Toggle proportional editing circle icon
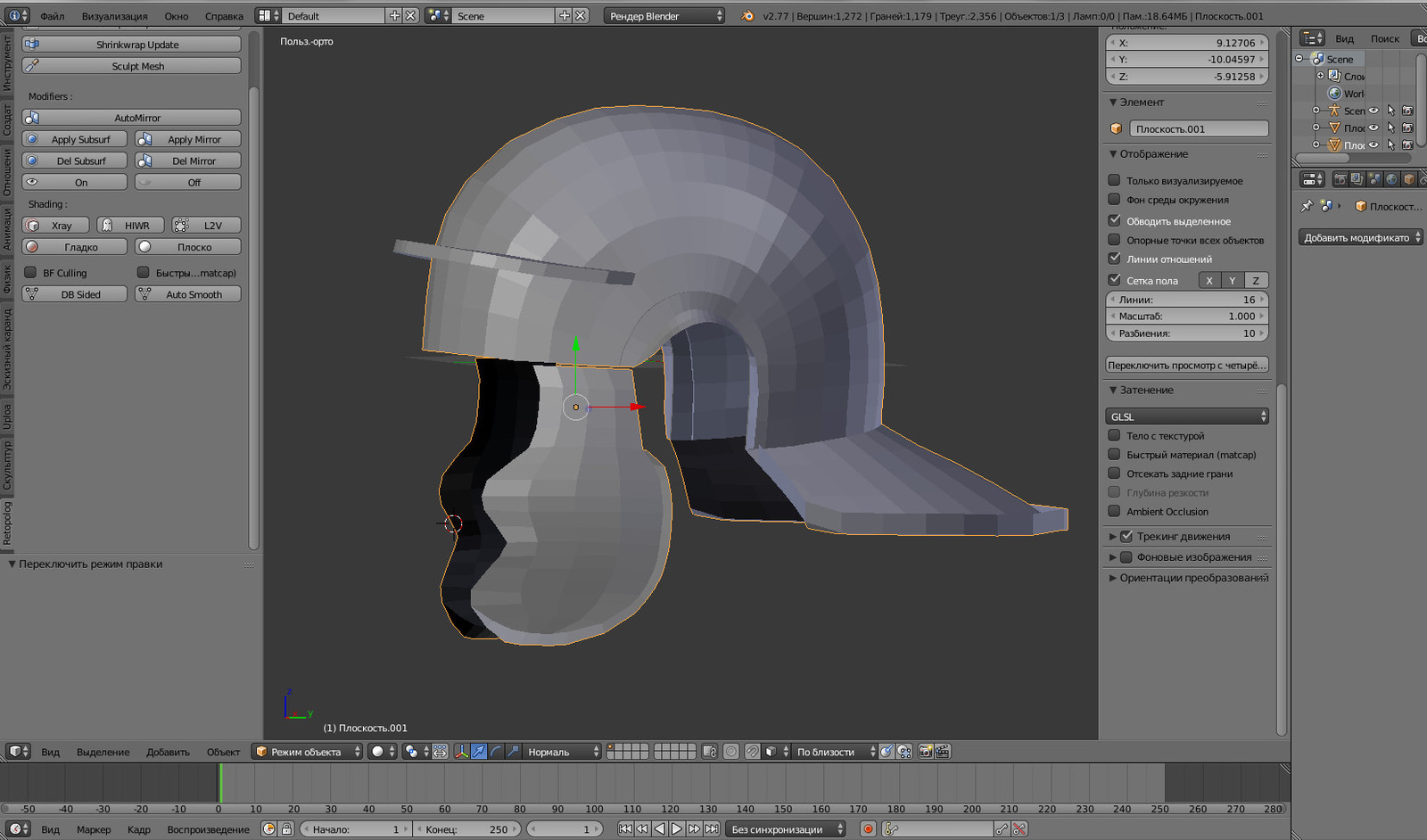 point(731,752)
